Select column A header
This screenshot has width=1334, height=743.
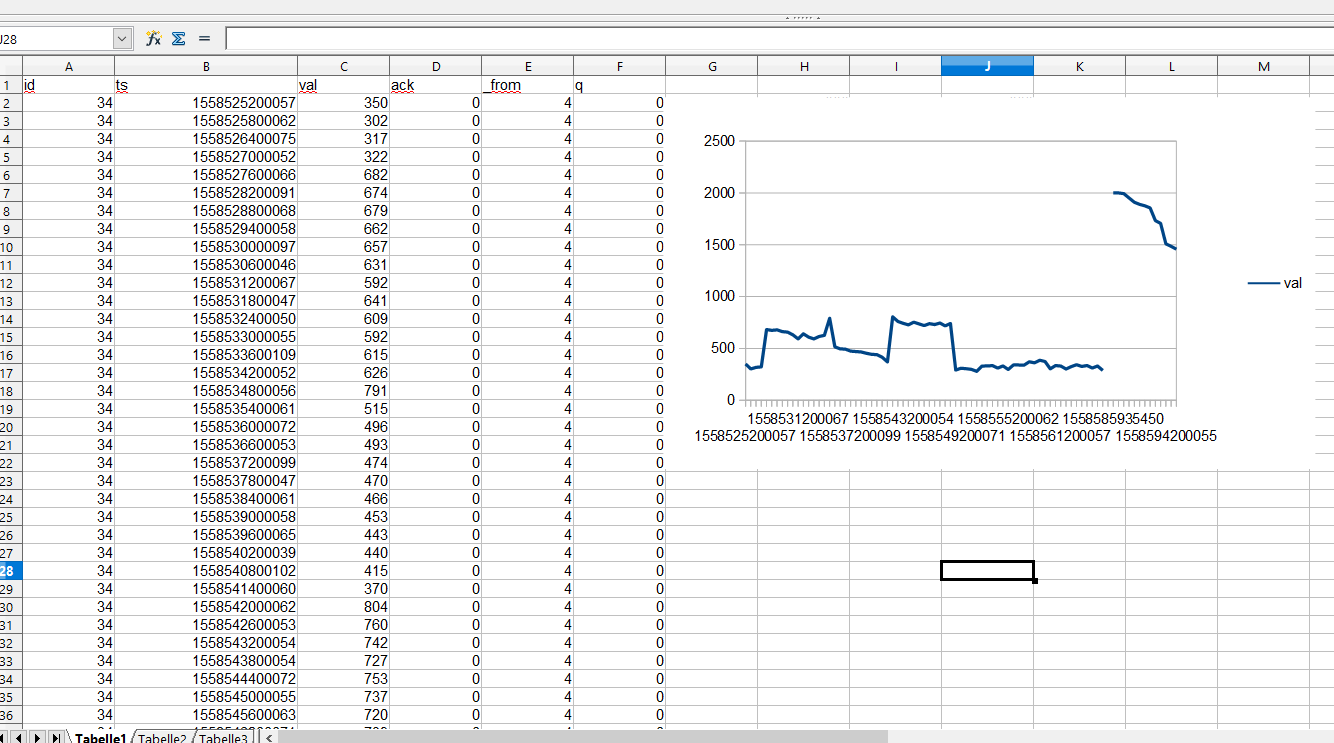tap(68, 66)
